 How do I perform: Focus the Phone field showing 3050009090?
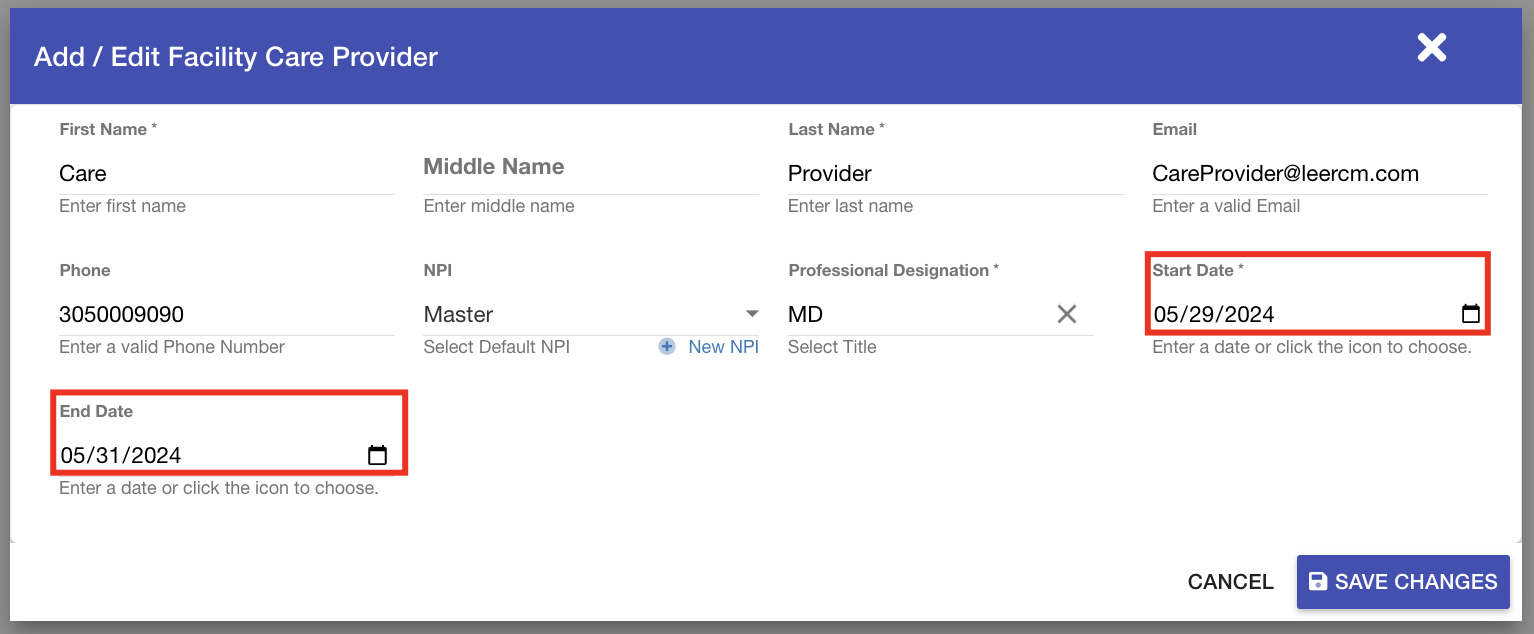pyautogui.click(x=226, y=315)
